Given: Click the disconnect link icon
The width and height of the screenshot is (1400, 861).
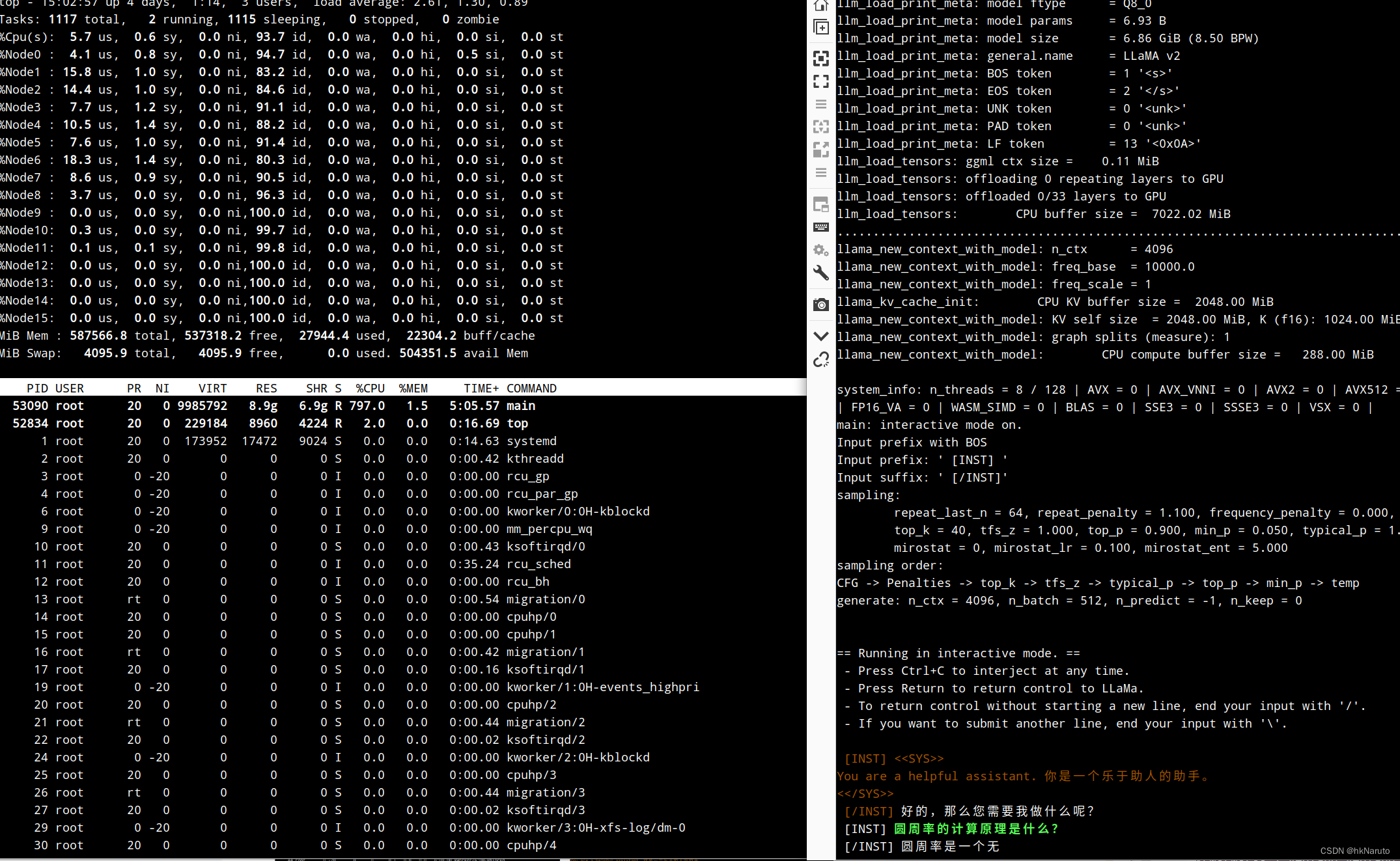Looking at the screenshot, I should coord(821,359).
